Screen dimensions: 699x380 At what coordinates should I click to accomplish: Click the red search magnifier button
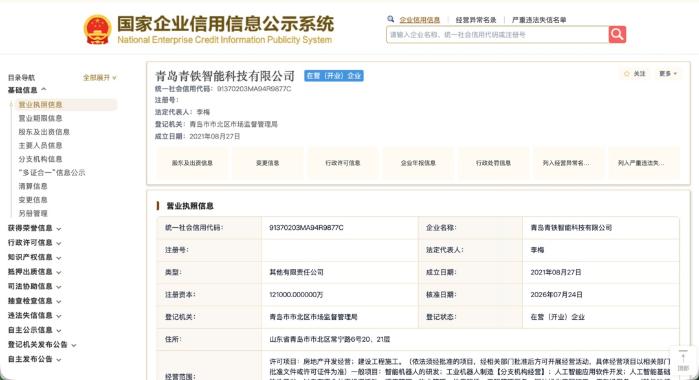(x=617, y=34)
